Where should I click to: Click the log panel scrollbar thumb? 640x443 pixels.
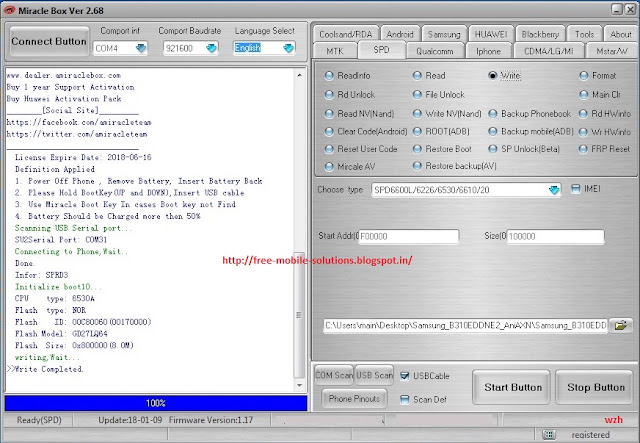tap(300, 315)
